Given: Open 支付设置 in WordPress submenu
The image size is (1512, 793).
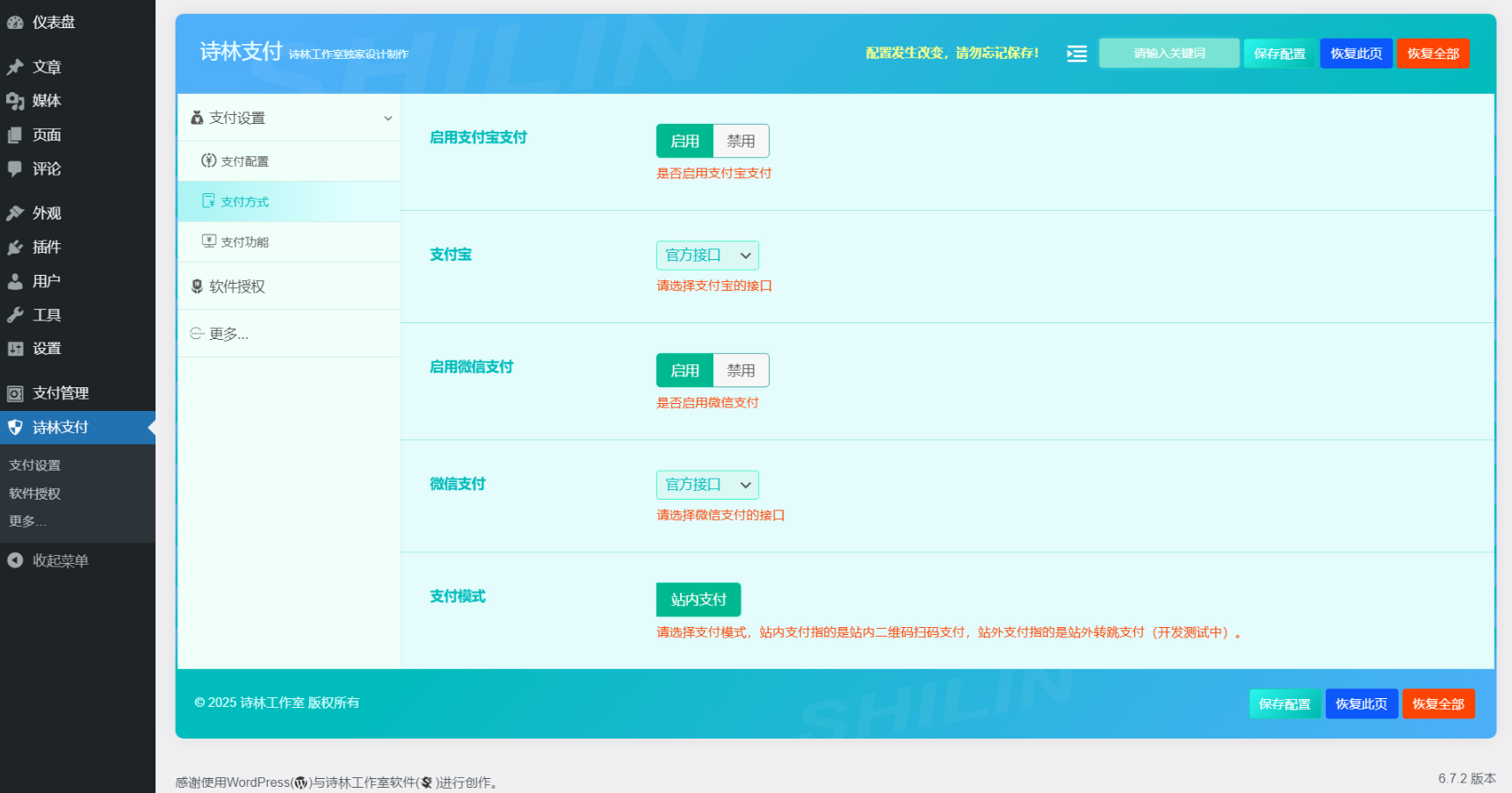Looking at the screenshot, I should 35,465.
